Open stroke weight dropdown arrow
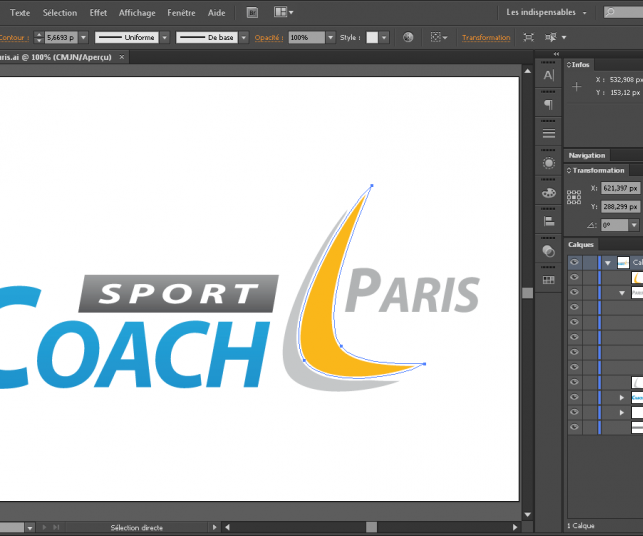643x536 pixels. tap(83, 37)
